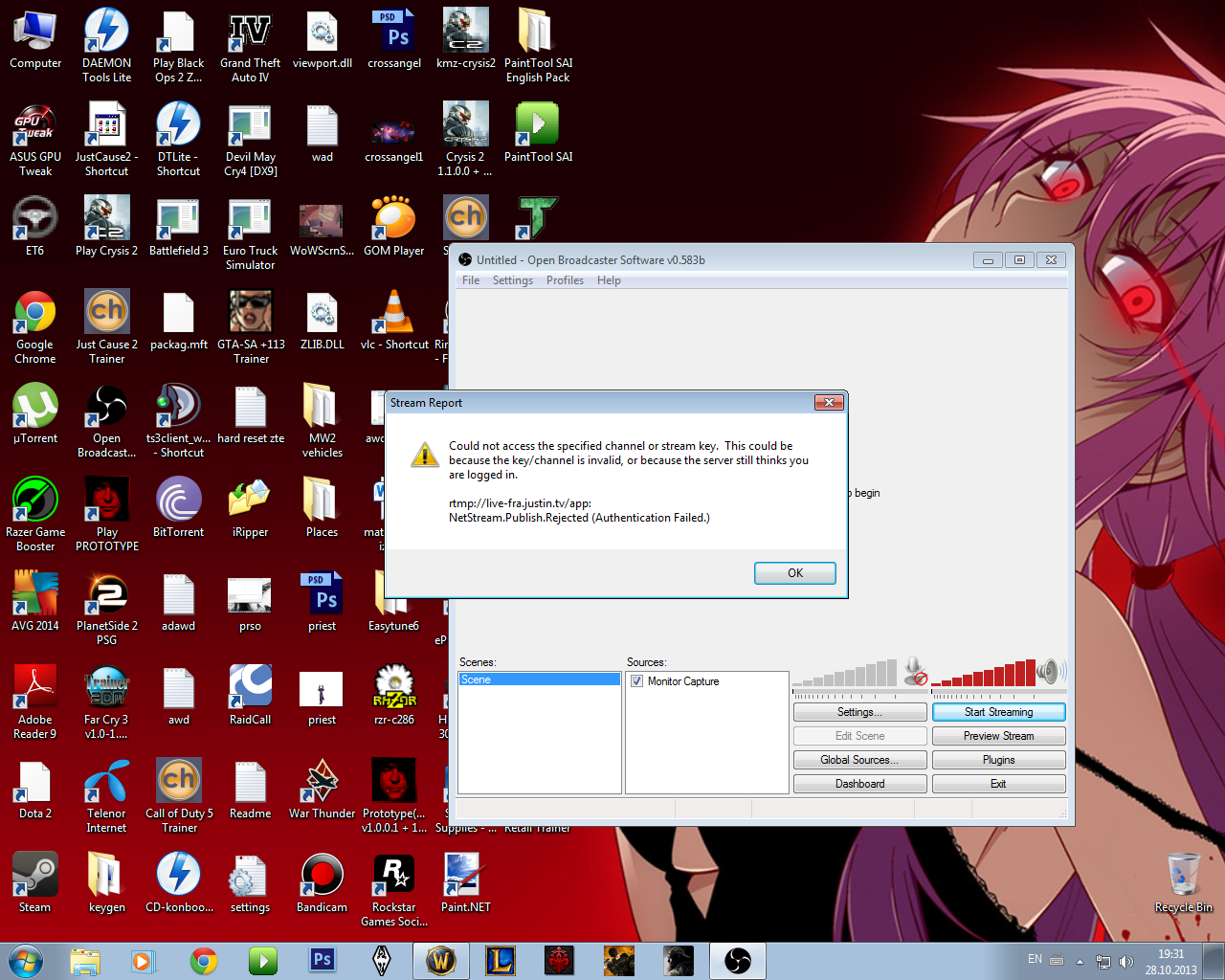The width and height of the screenshot is (1225, 980).
Task: Select the Dota 2 desktop icon
Action: click(35, 790)
